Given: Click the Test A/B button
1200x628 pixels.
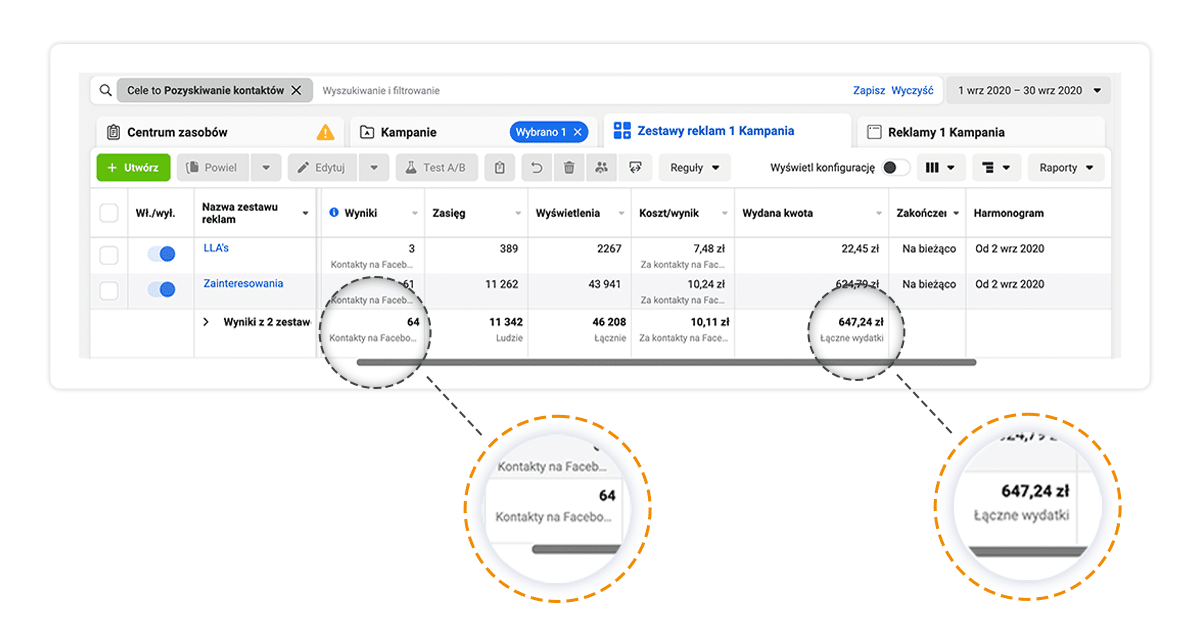Looking at the screenshot, I should click(437, 167).
